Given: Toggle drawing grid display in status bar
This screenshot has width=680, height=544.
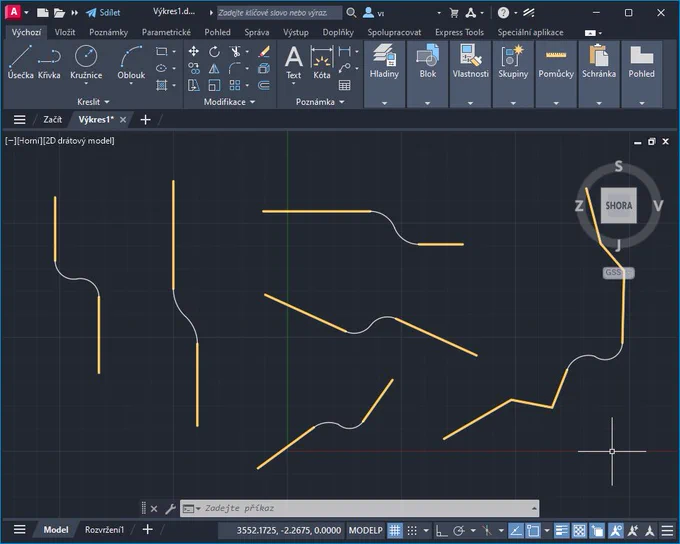Looking at the screenshot, I should click(395, 530).
